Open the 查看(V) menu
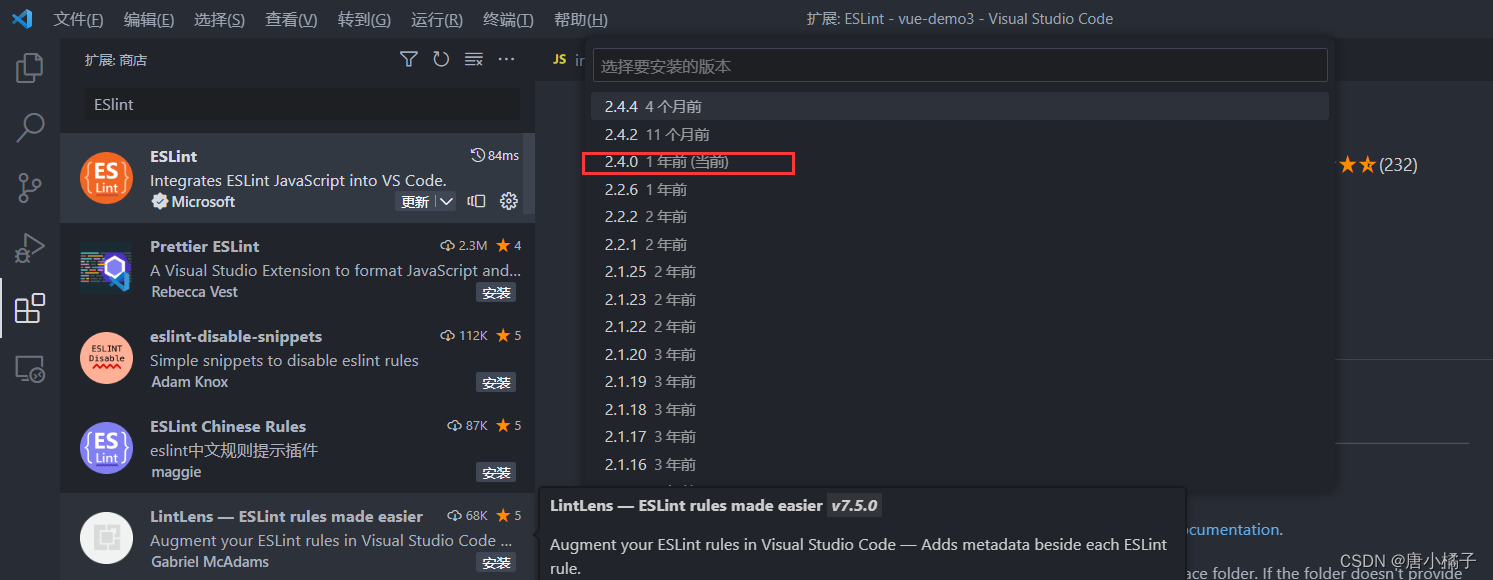The height and width of the screenshot is (580, 1493). [291, 19]
